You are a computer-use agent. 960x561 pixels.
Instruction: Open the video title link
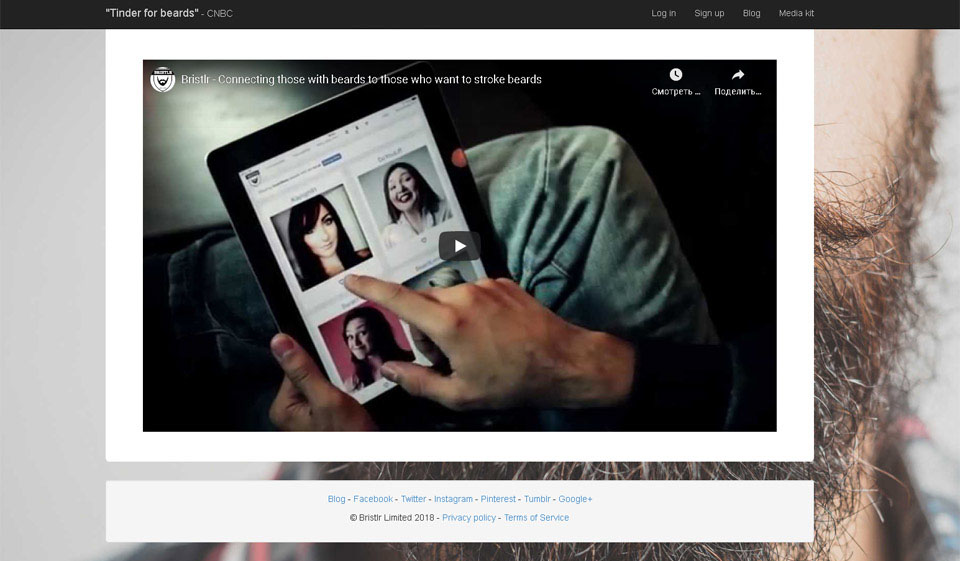click(361, 79)
